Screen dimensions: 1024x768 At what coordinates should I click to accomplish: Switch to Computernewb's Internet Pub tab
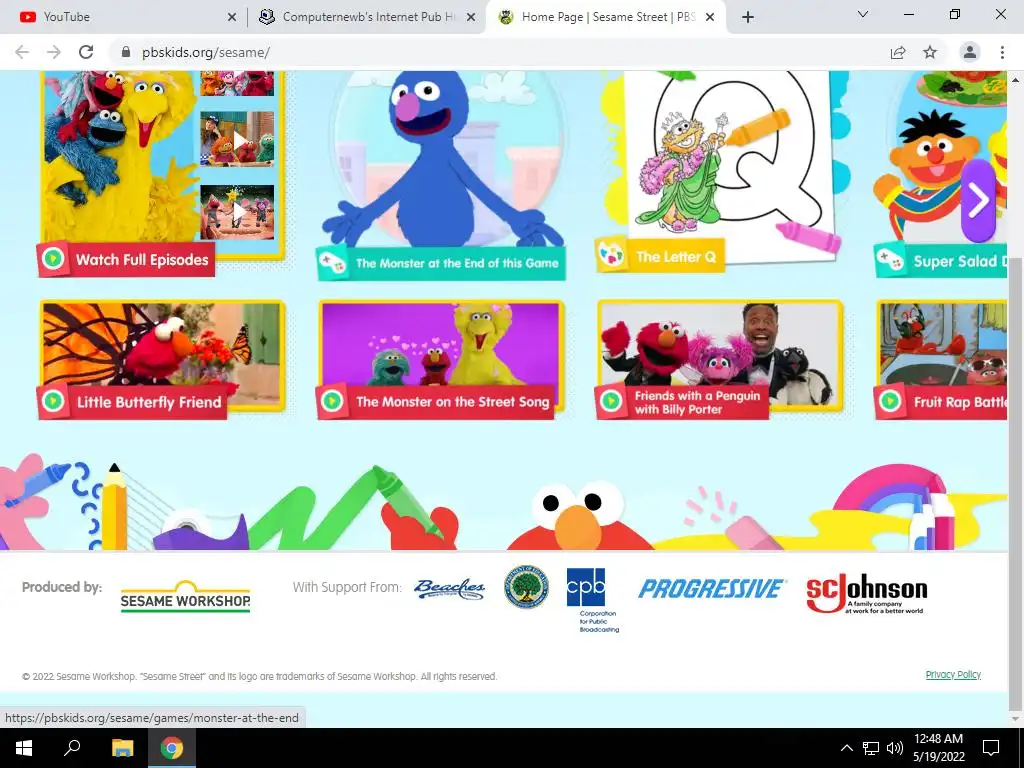[366, 17]
